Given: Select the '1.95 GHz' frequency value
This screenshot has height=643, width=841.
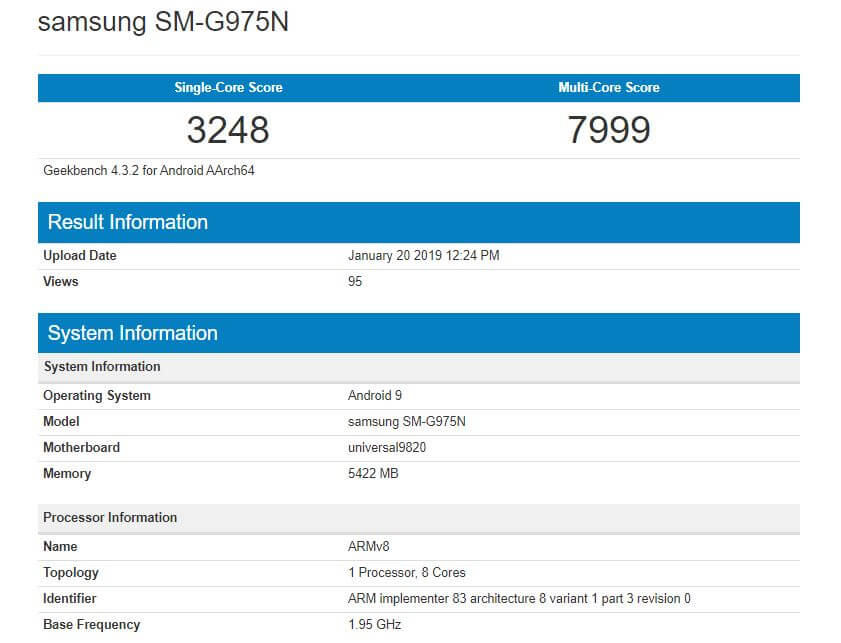Looking at the screenshot, I should 374,625.
